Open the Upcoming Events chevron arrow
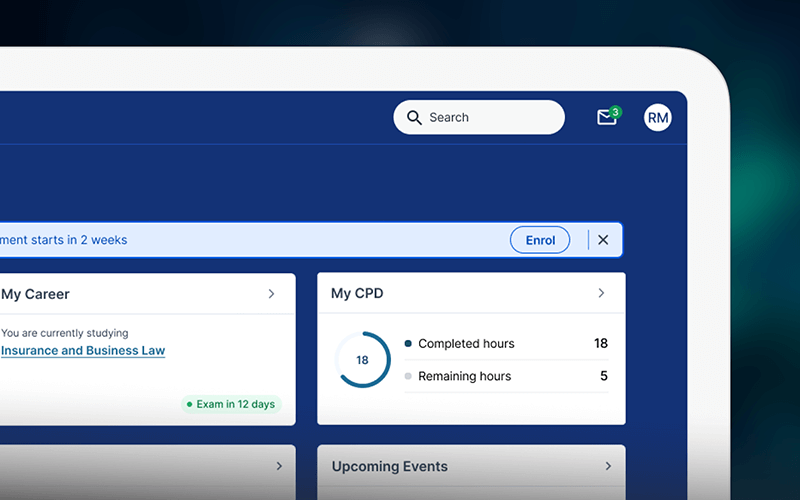The width and height of the screenshot is (800, 500). pyautogui.click(x=607, y=467)
